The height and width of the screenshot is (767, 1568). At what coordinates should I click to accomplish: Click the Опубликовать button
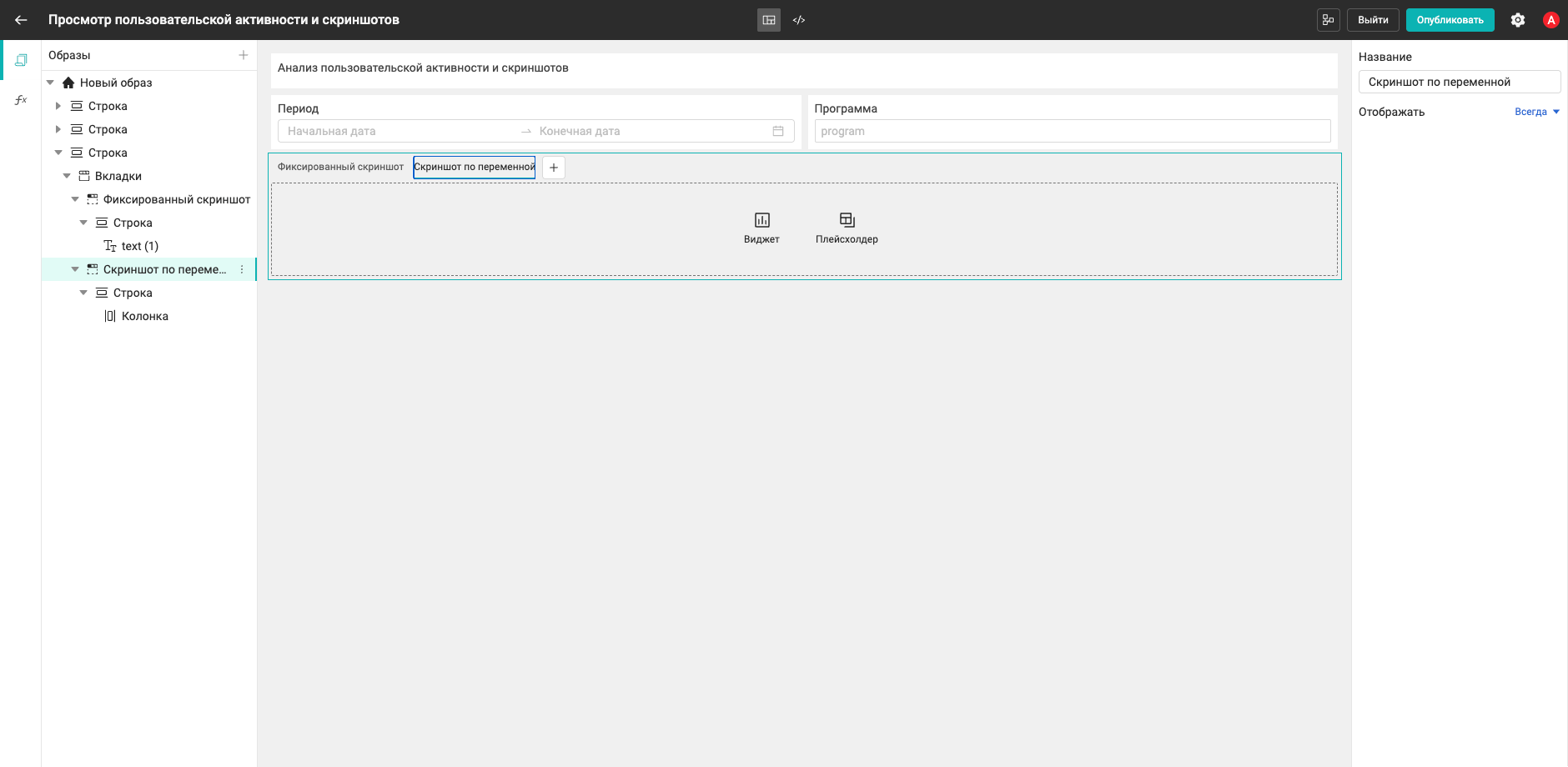click(1450, 20)
